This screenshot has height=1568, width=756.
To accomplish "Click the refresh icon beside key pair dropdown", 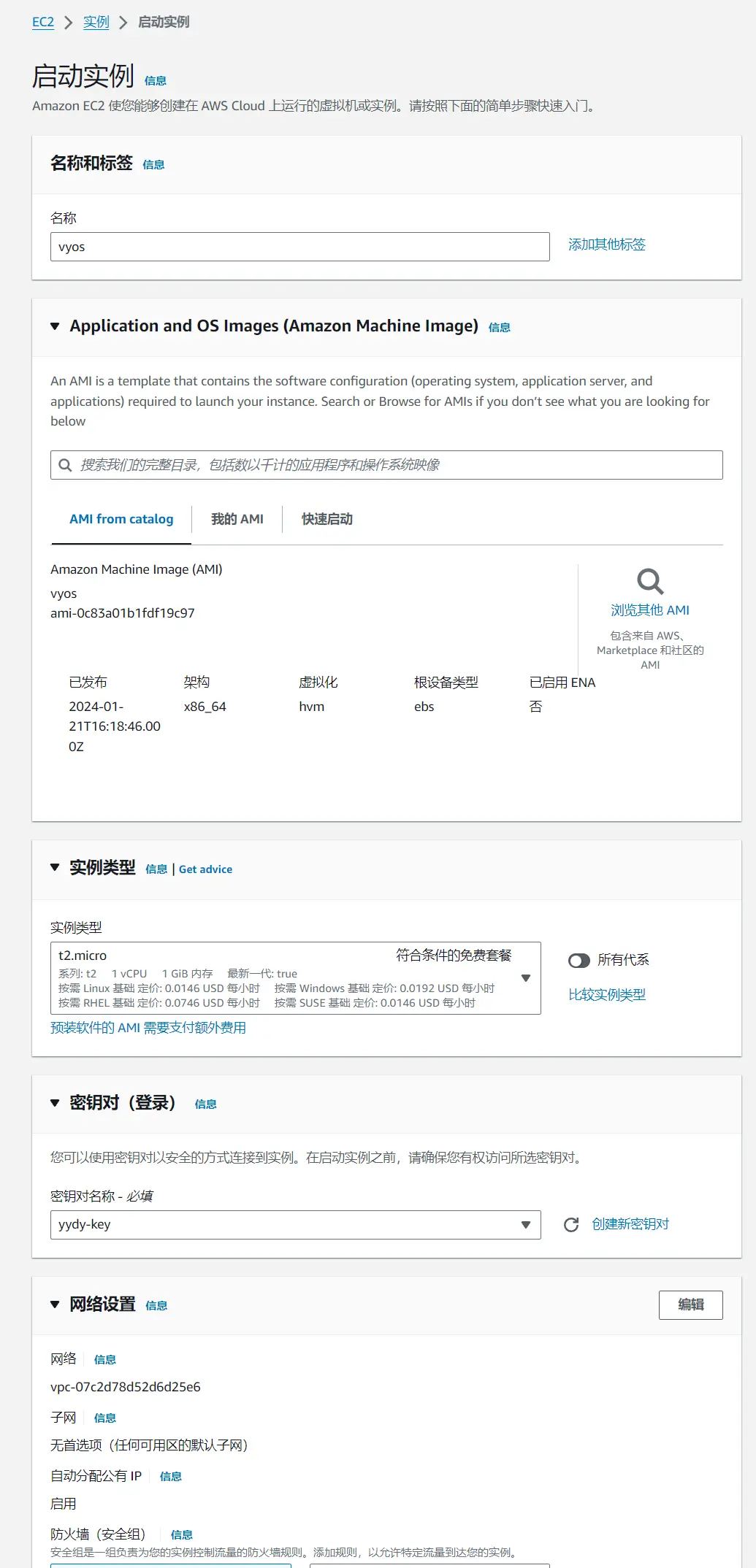I will 571,1224.
